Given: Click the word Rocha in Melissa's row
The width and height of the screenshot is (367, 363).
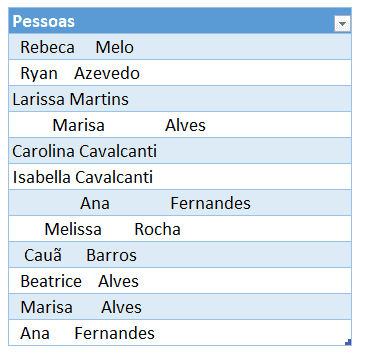Looking at the screenshot, I should coord(158,229).
